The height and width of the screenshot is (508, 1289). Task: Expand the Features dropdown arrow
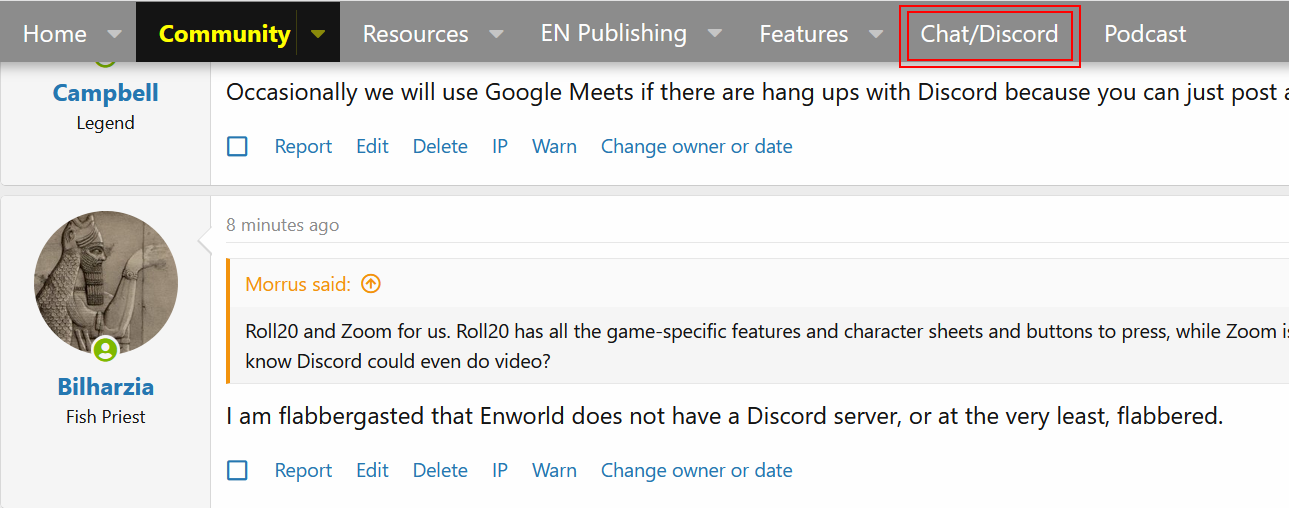[x=876, y=33]
